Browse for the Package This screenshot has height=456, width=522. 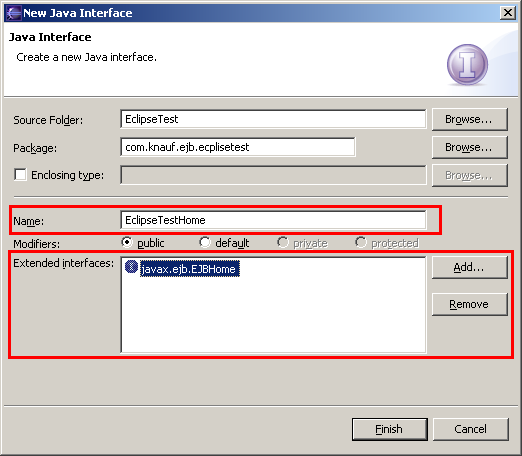coord(470,147)
